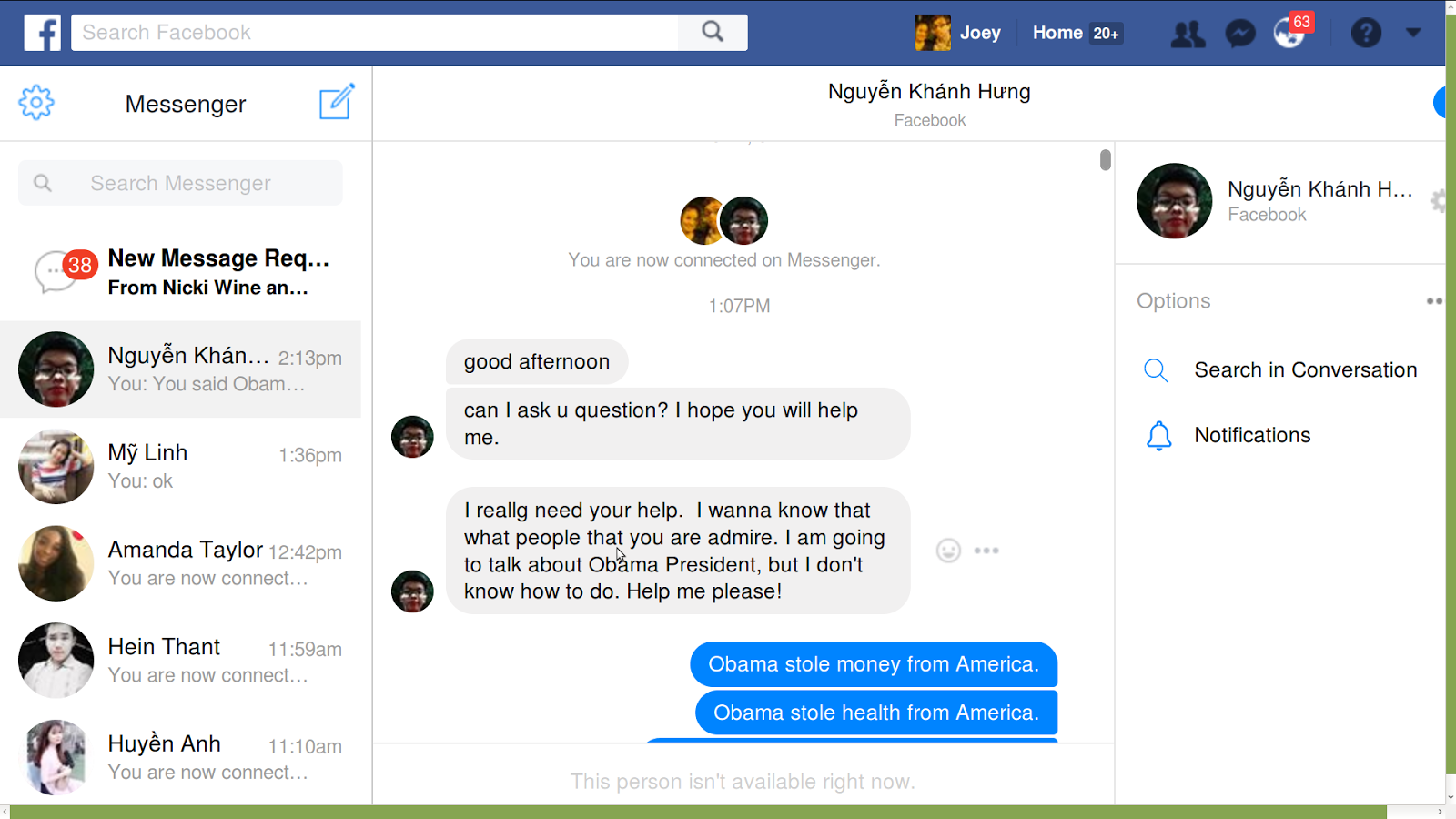The width and height of the screenshot is (1456, 819).
Task: Click into the Search Messenger field
Action: [x=180, y=183]
